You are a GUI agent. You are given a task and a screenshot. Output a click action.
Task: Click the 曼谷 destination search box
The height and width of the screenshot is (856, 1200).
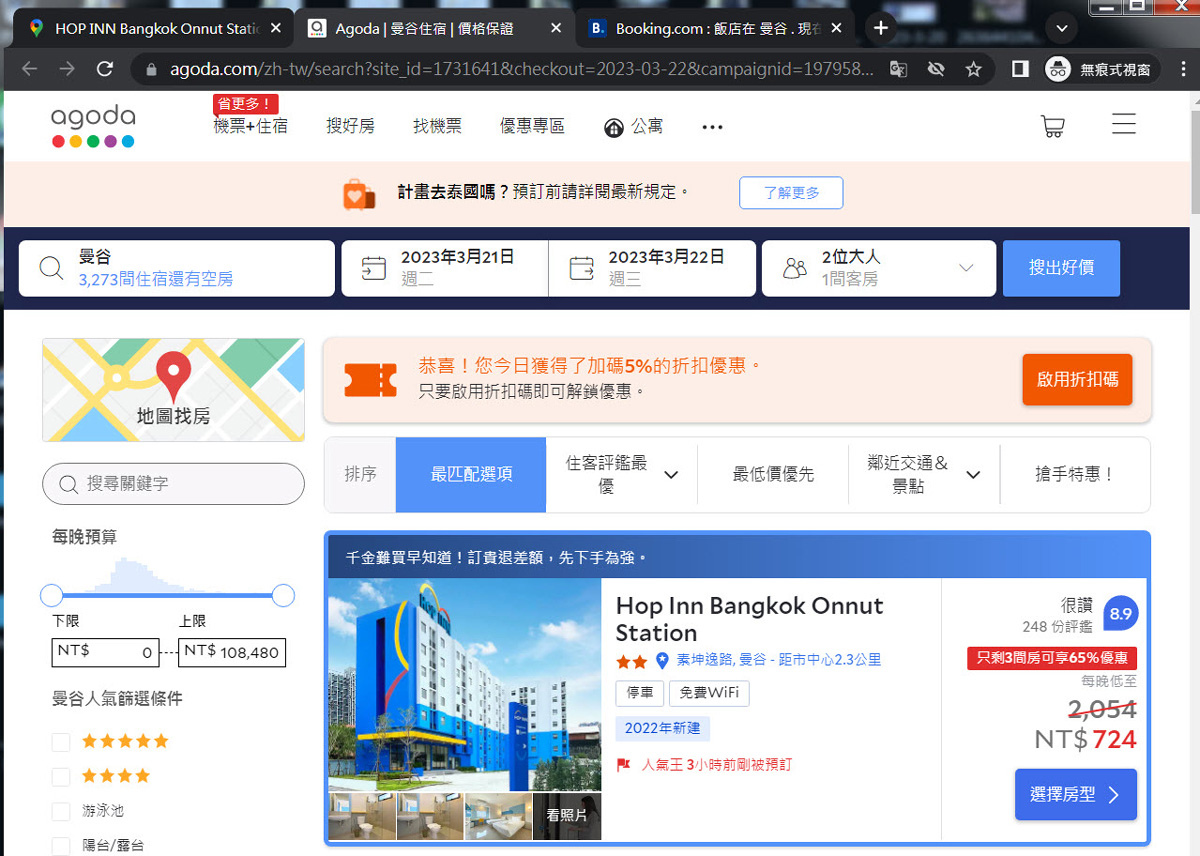coord(176,268)
